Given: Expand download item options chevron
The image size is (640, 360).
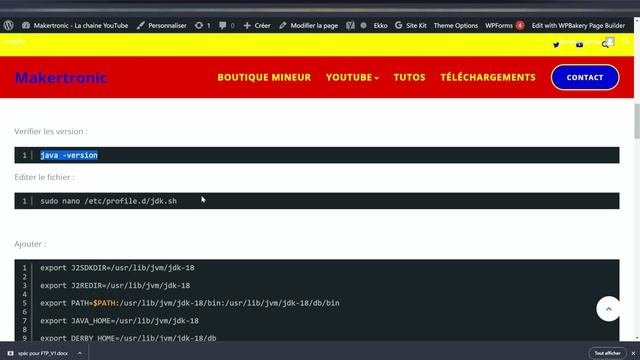Looking at the screenshot, I should coord(80,353).
